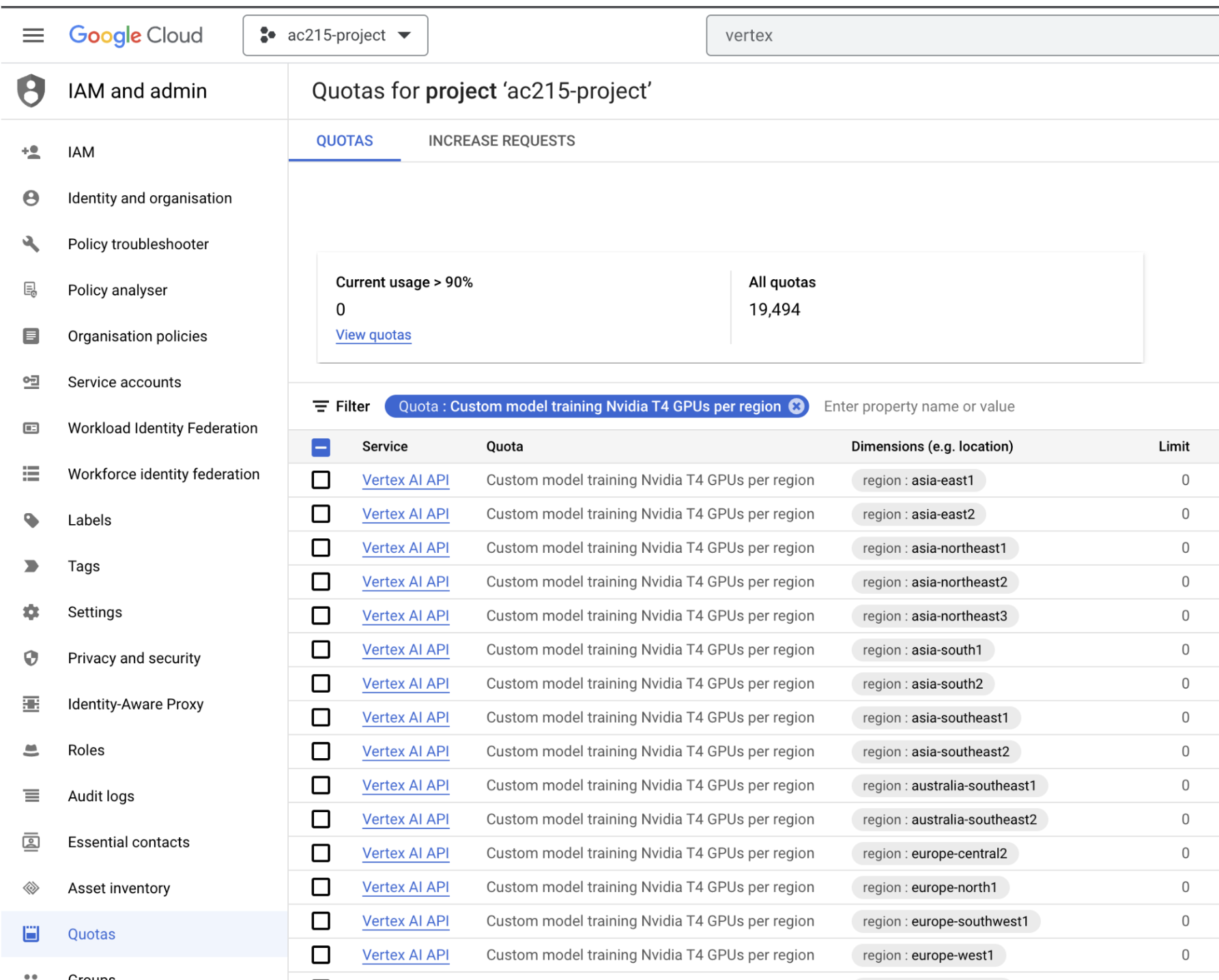Click the Workforce identity federation icon
This screenshot has height=980, width=1219.
31,474
